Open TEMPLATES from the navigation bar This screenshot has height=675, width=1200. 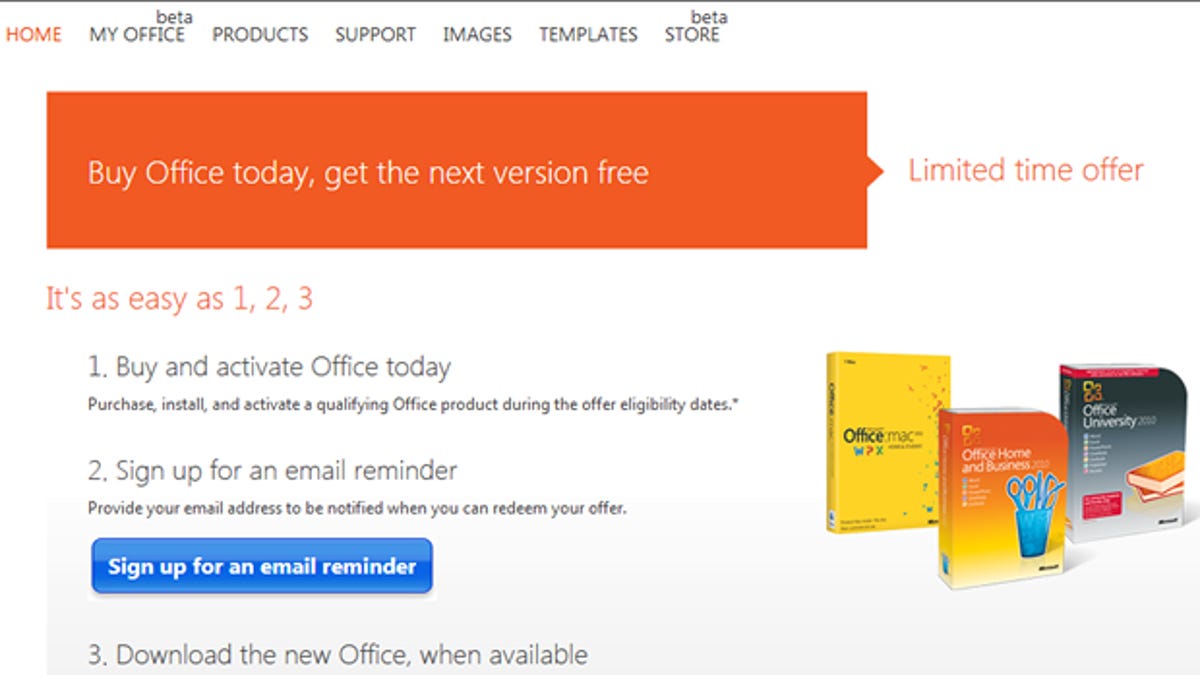pyautogui.click(x=588, y=34)
